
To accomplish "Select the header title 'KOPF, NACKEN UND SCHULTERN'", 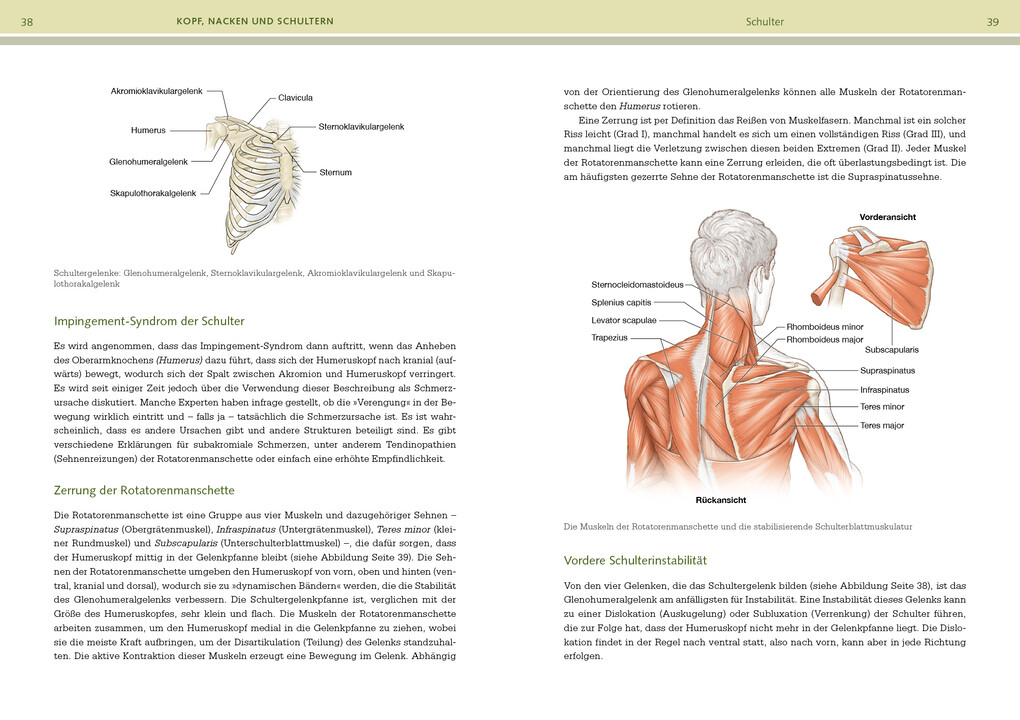I will (255, 21).
